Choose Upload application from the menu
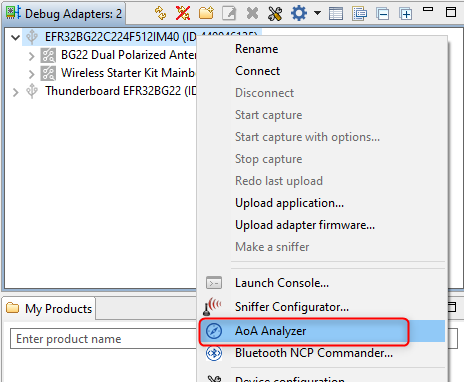464x382 pixels. pyautogui.click(x=289, y=203)
